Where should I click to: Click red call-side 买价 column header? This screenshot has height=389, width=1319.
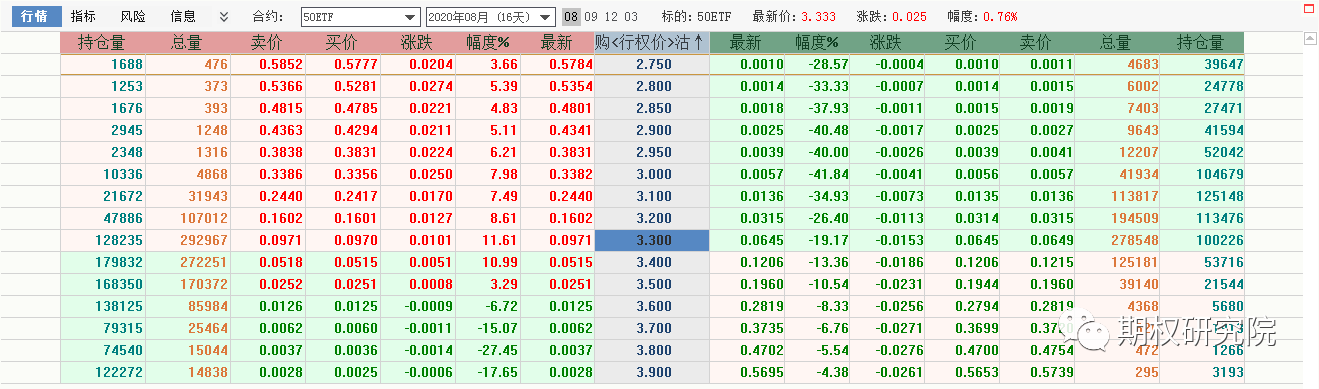click(x=342, y=43)
